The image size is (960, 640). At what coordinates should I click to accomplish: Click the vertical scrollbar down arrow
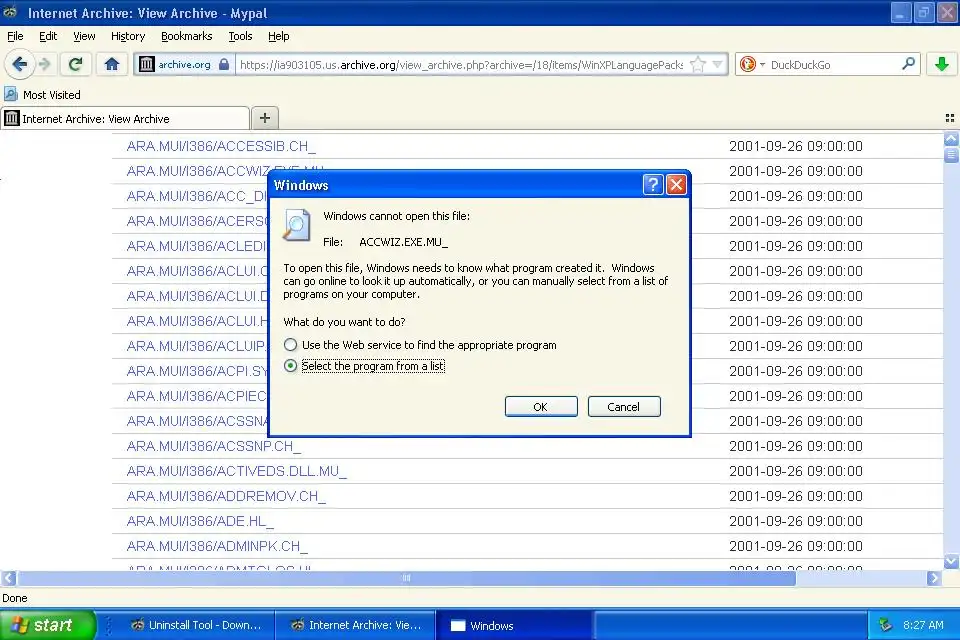coord(951,561)
